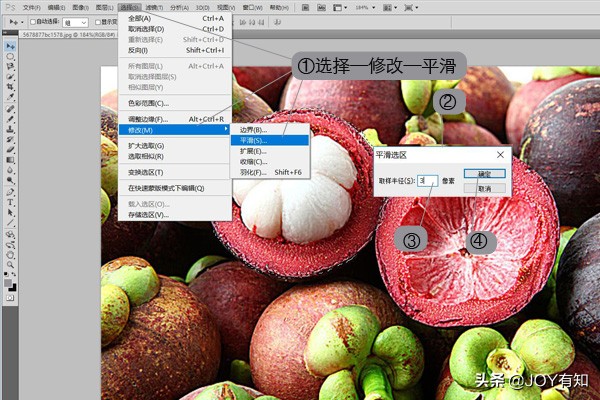Choose 平滑(S)... in the submenu

tap(270, 140)
